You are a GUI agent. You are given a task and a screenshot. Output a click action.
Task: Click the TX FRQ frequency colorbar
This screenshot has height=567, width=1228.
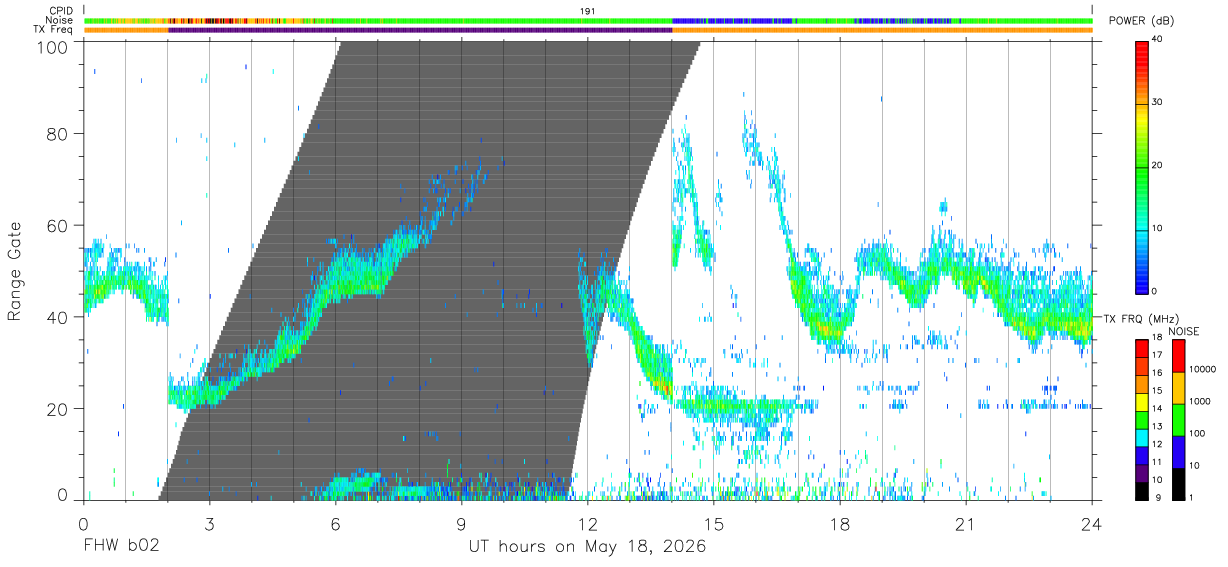point(1142,420)
